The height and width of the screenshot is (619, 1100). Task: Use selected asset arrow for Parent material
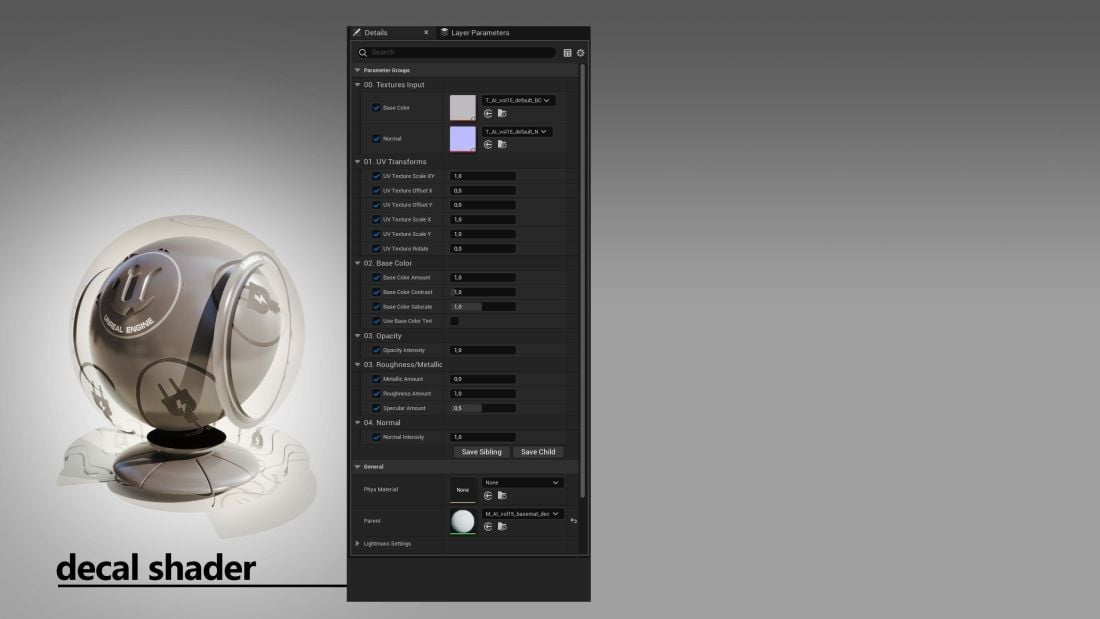click(488, 526)
